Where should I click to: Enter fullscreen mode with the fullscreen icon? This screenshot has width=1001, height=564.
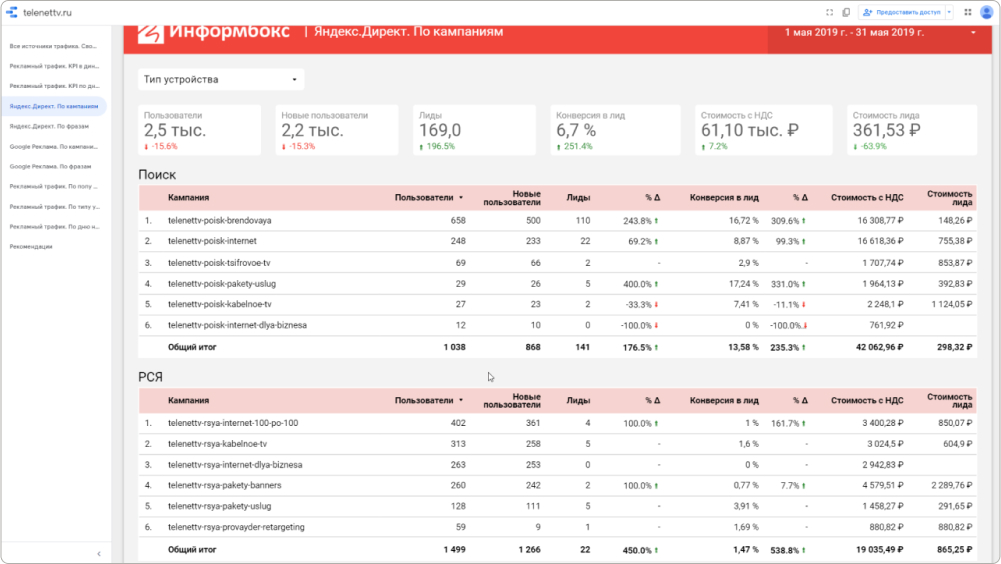[829, 12]
